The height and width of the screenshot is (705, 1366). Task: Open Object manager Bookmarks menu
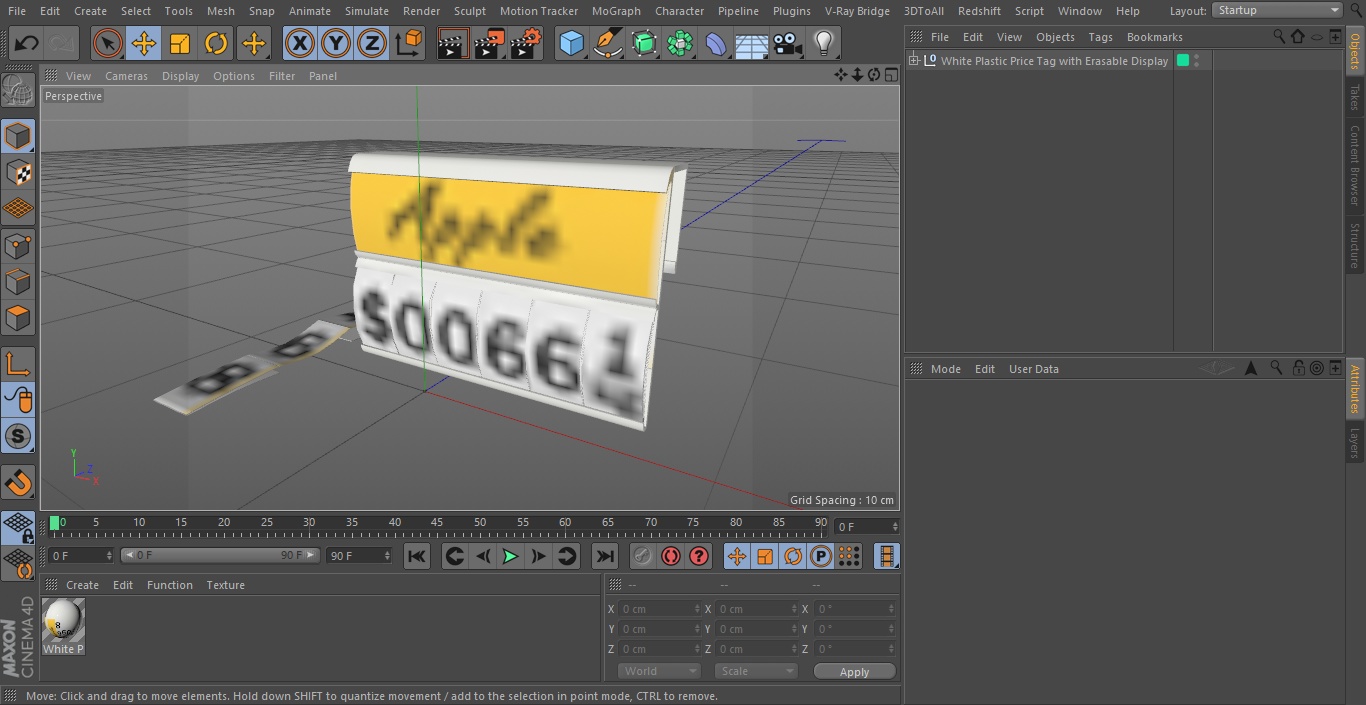click(x=1154, y=37)
